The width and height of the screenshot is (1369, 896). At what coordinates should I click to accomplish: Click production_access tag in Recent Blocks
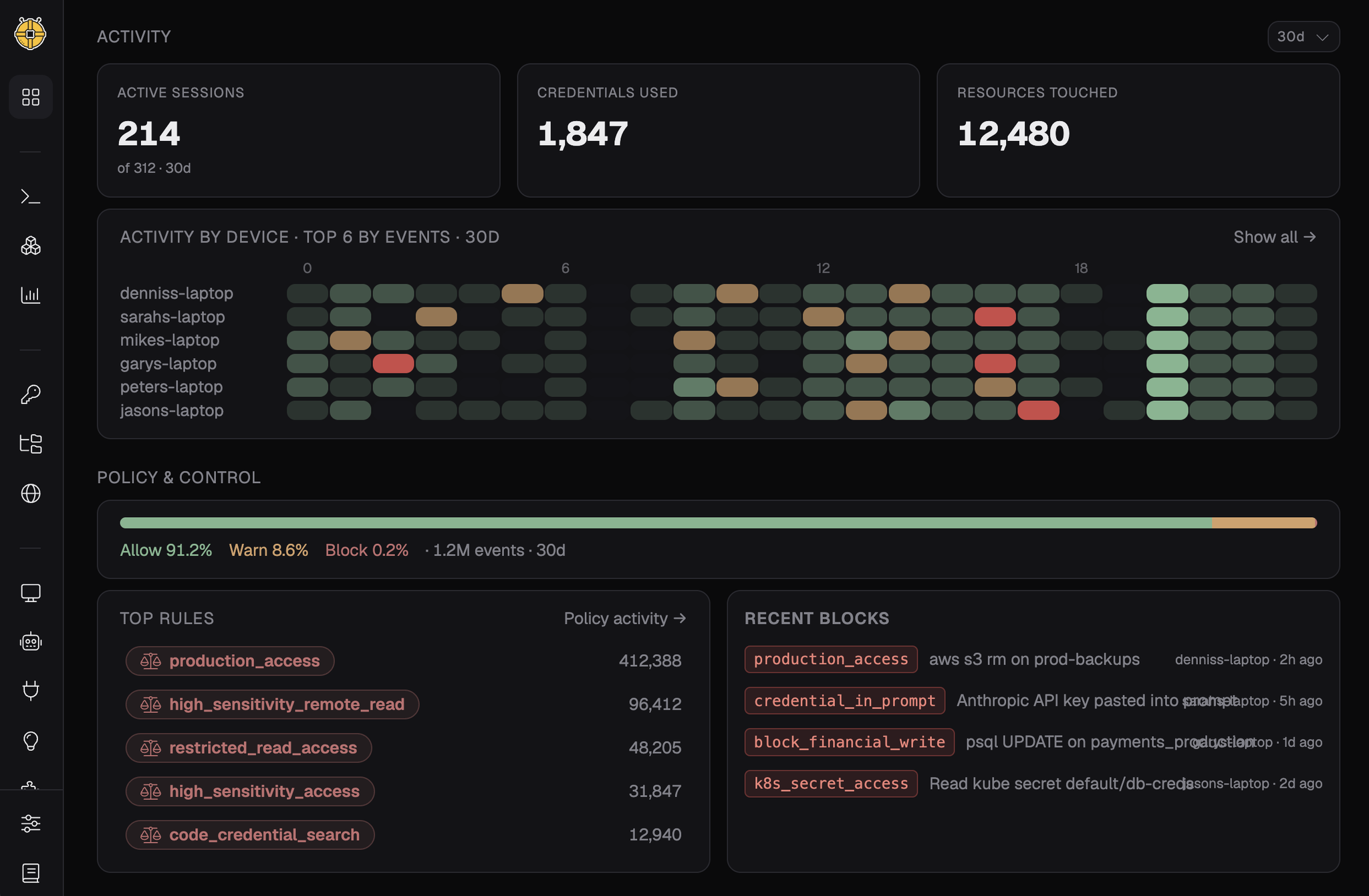click(831, 659)
